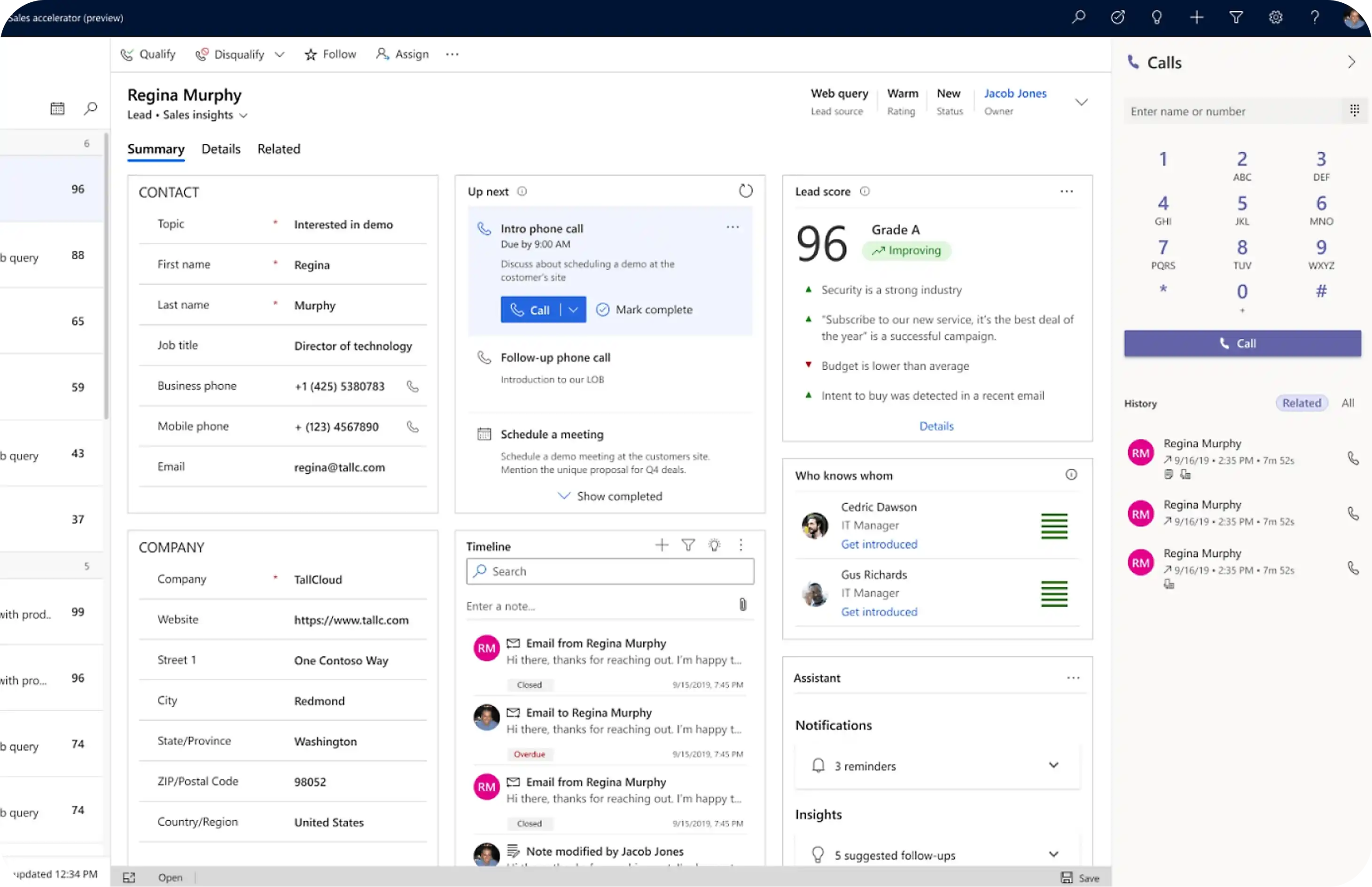Viewport: 1372px width, 887px height.
Task: Expand the 3 reminders notification
Action: (1053, 765)
